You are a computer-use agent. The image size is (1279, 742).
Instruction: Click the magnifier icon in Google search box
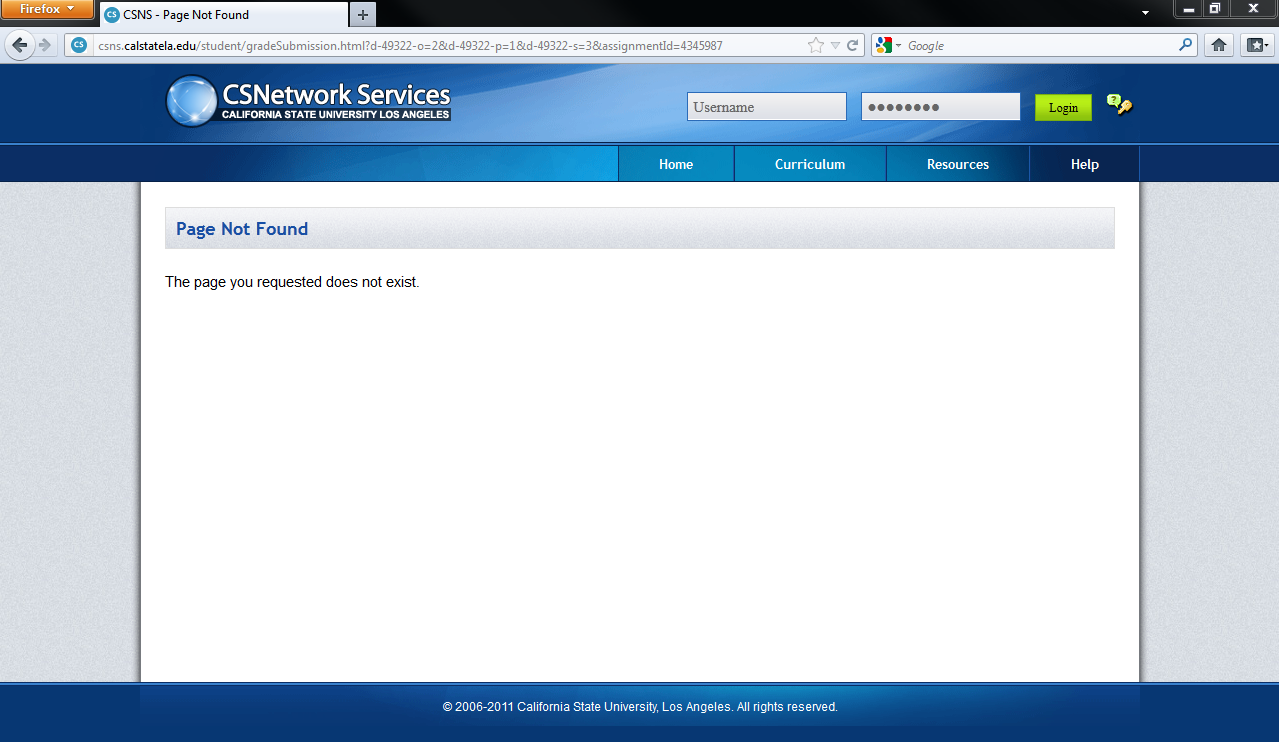click(1185, 45)
